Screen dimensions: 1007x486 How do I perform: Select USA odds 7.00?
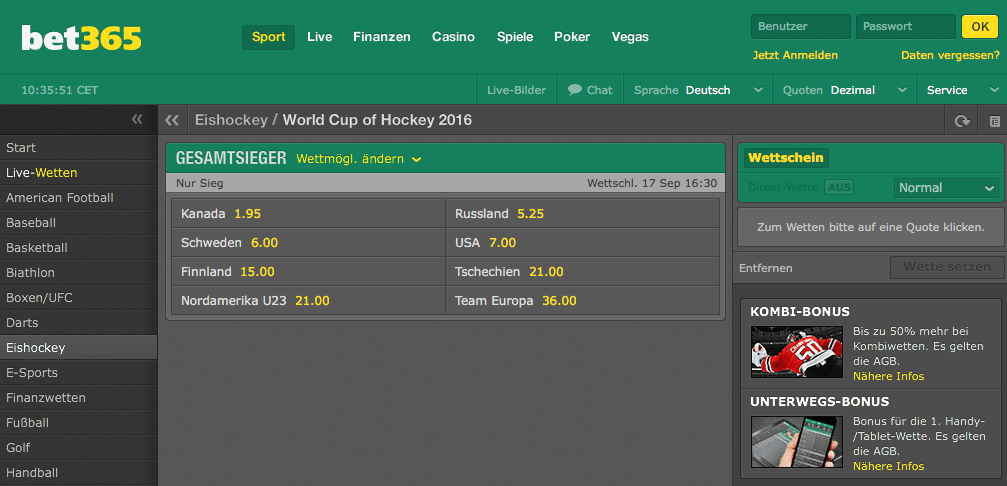582,243
